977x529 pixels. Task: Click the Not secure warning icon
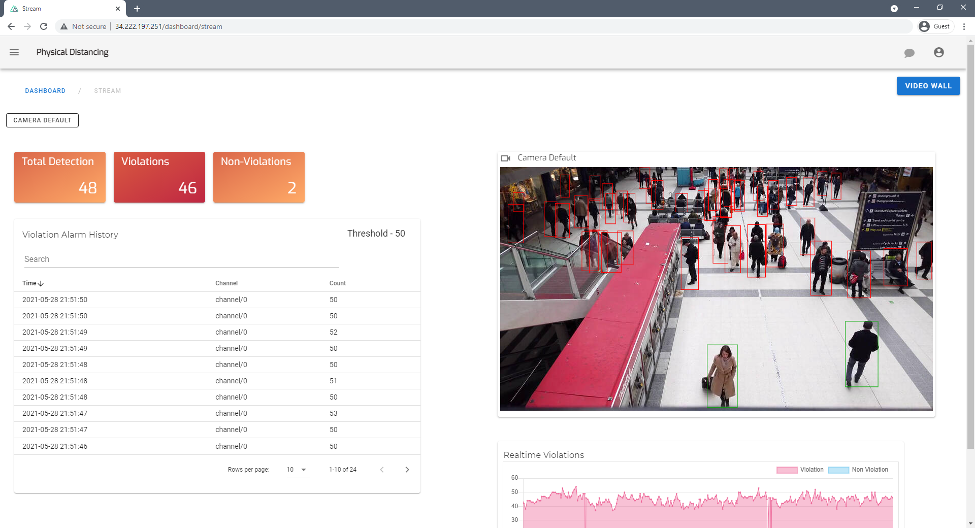(64, 26)
